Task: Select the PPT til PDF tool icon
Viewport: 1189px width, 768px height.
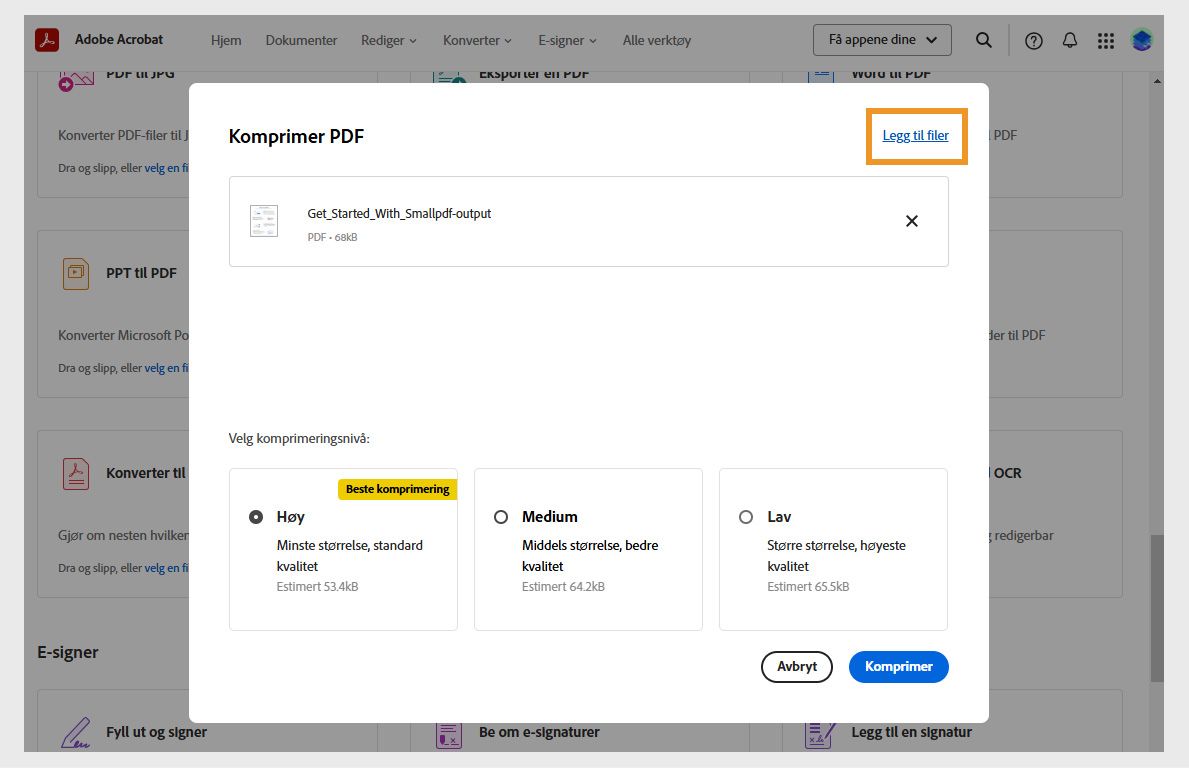Action: (x=75, y=273)
